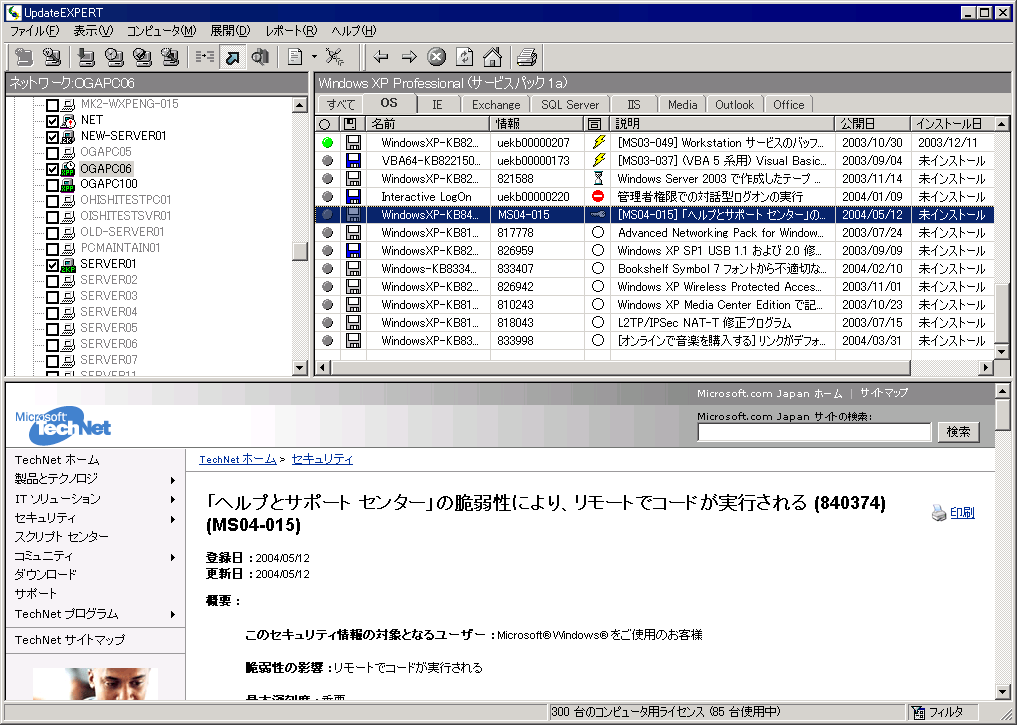Switch to the すべて tab
The width and height of the screenshot is (1017, 725).
pos(341,104)
